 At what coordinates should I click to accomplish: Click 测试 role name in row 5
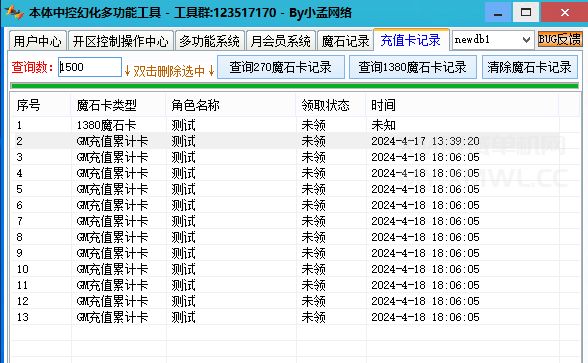pyautogui.click(x=183, y=189)
